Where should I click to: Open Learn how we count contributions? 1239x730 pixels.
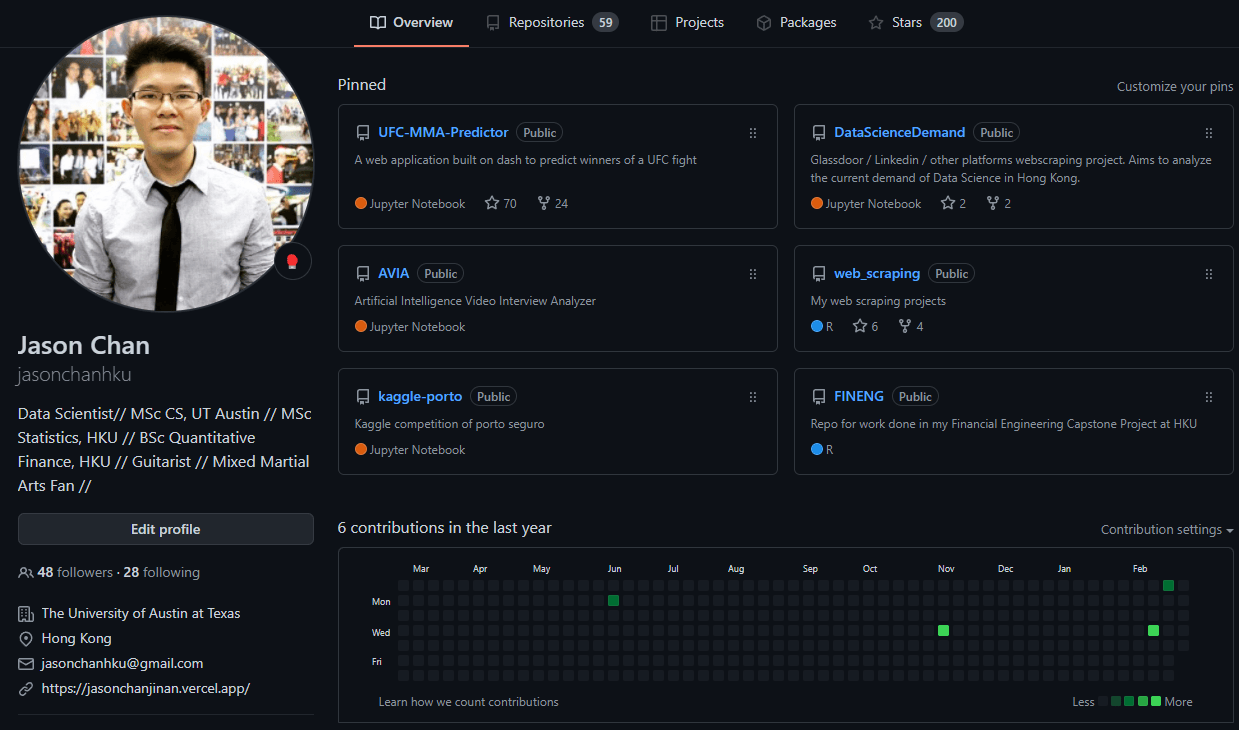[x=468, y=702]
